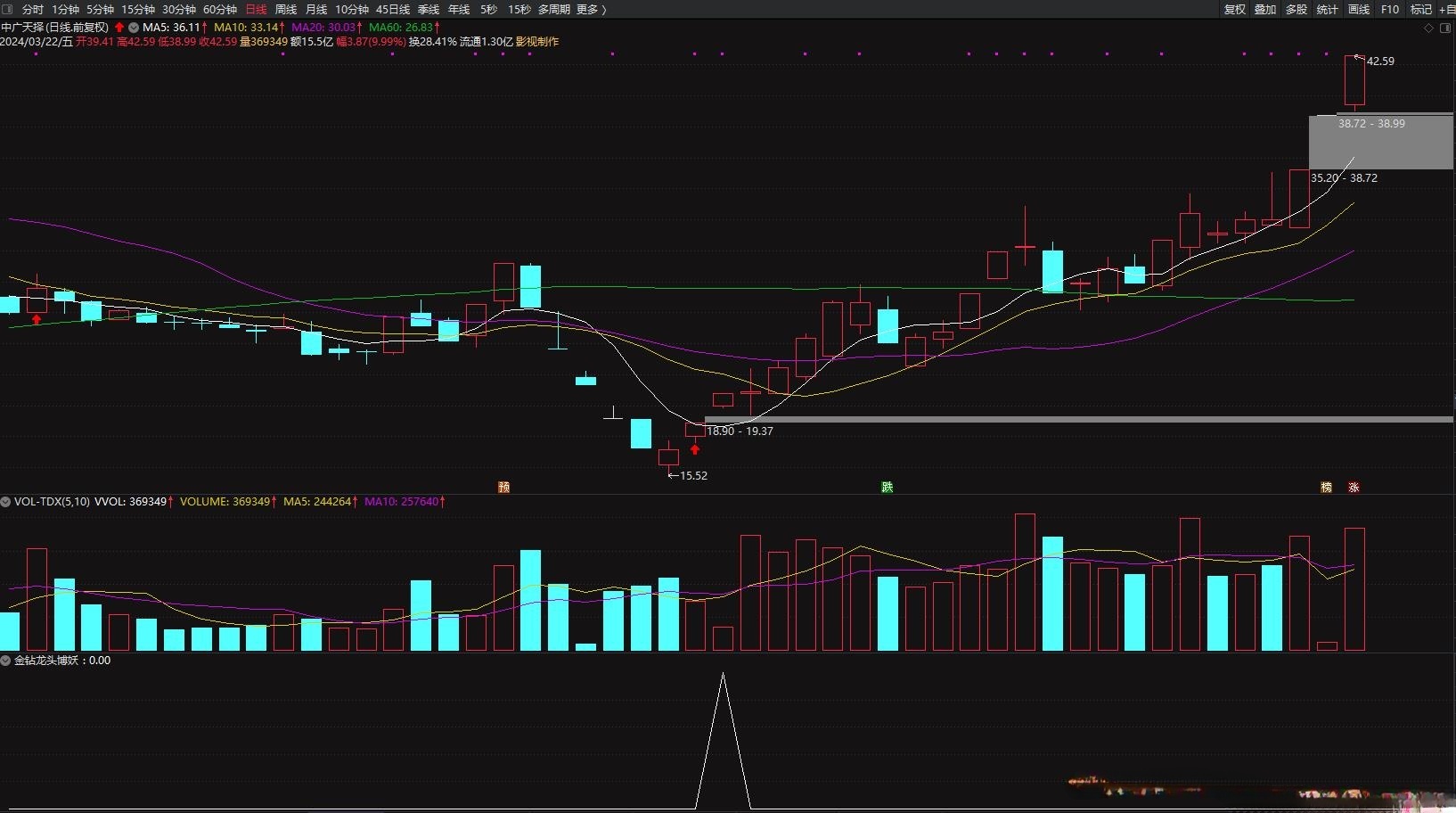
Task: Click the 榜 marker icon
Action: (1326, 488)
